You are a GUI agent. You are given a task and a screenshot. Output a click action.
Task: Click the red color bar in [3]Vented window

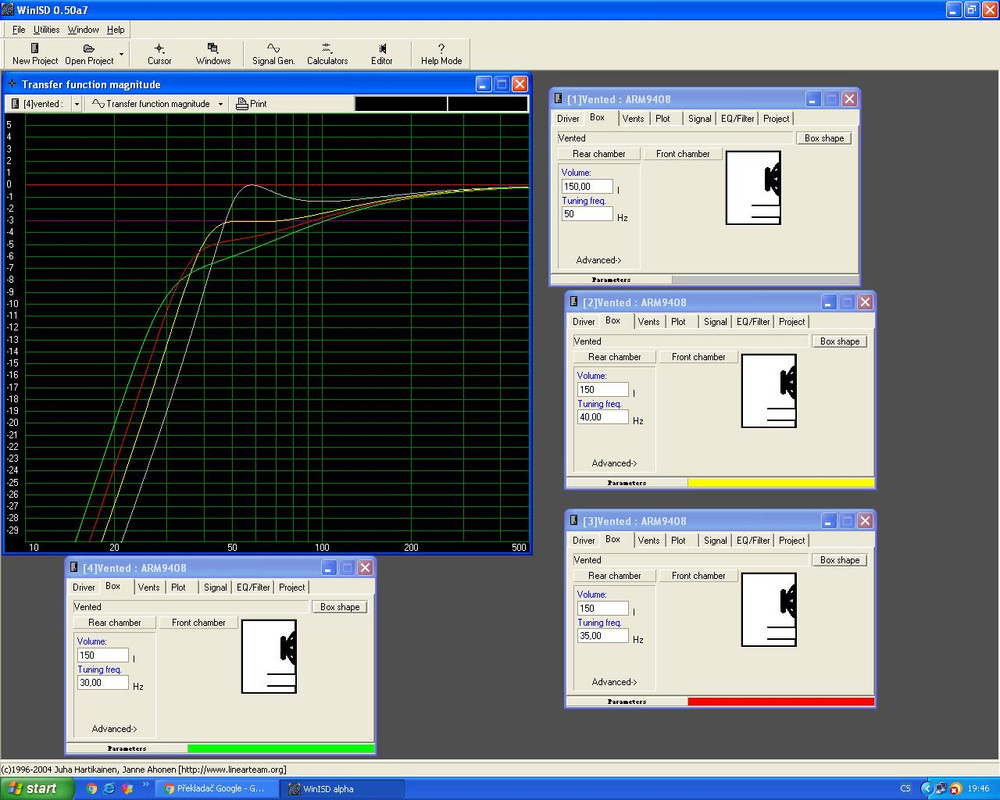click(x=781, y=702)
